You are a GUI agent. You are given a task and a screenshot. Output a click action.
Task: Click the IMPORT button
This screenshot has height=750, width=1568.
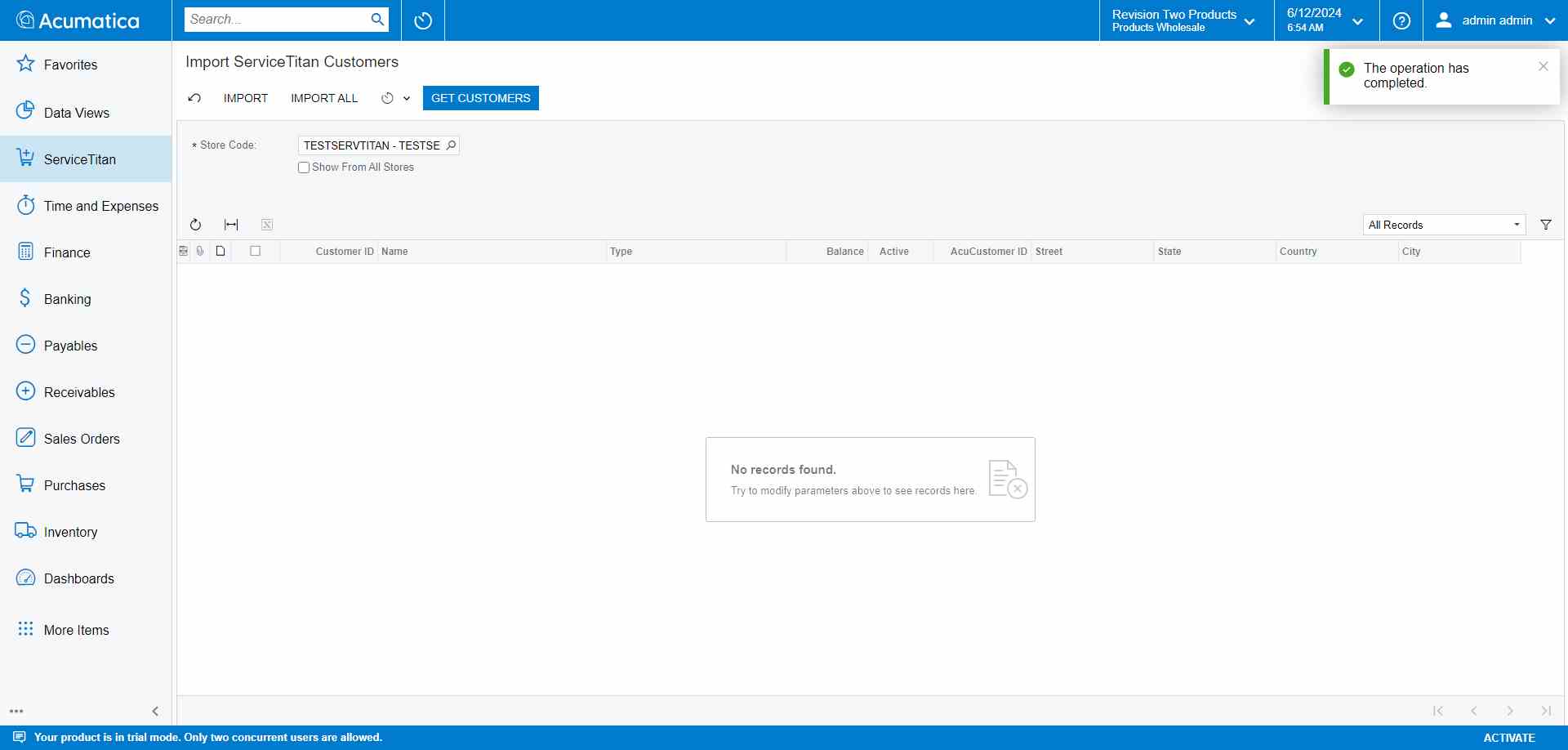[246, 98]
